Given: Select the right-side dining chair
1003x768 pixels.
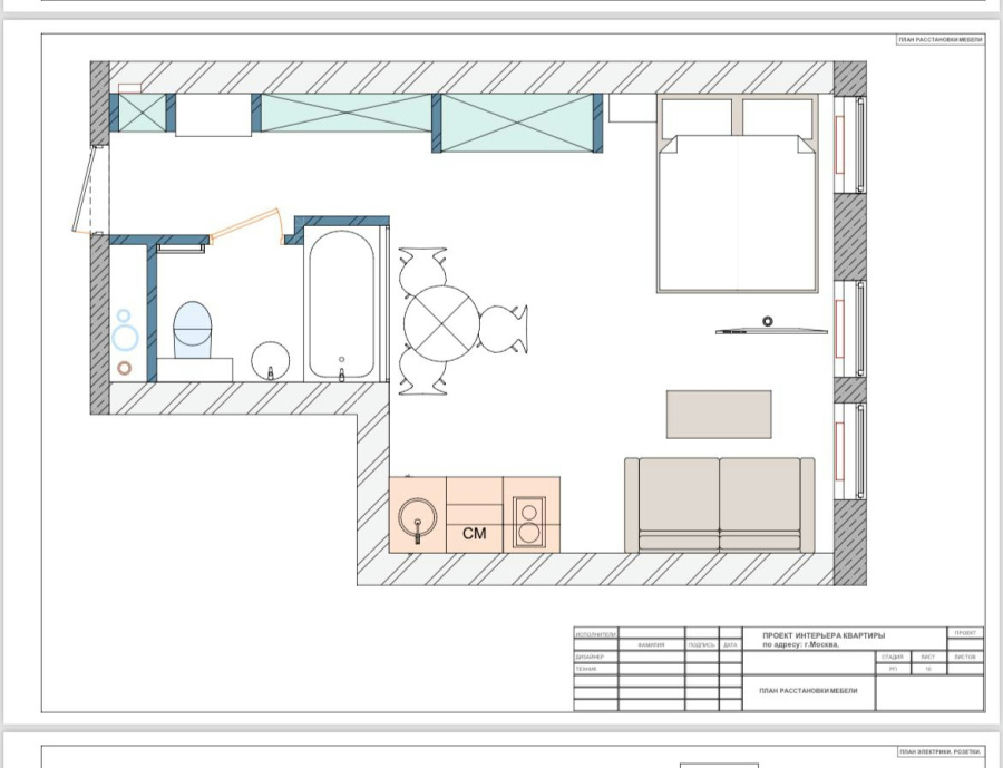Looking at the screenshot, I should tap(502, 328).
